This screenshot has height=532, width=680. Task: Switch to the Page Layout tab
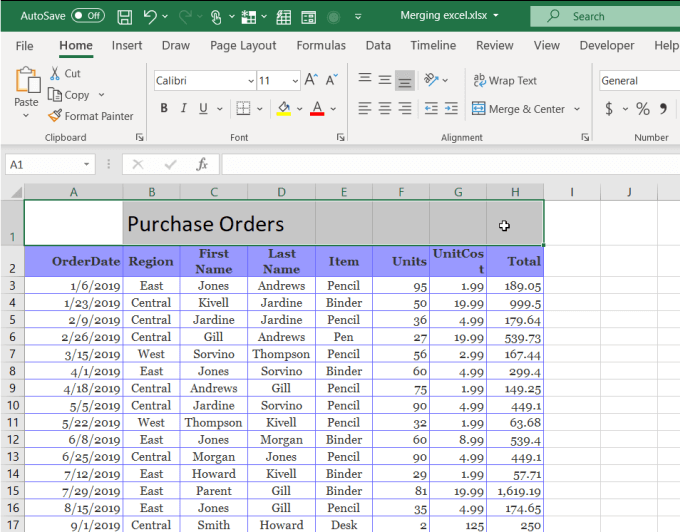pos(243,45)
